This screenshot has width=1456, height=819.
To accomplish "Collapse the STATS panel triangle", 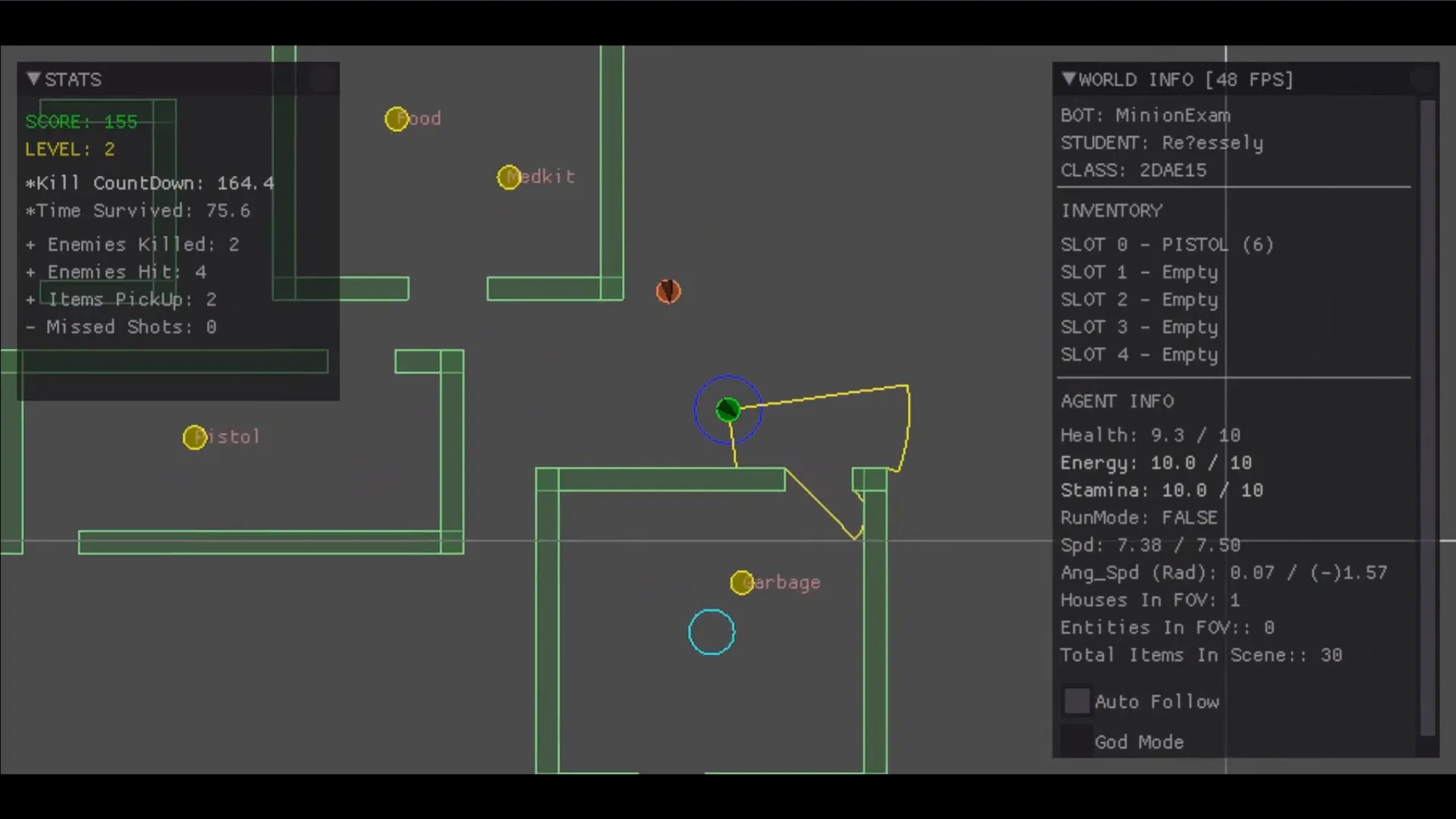I will 33,79.
